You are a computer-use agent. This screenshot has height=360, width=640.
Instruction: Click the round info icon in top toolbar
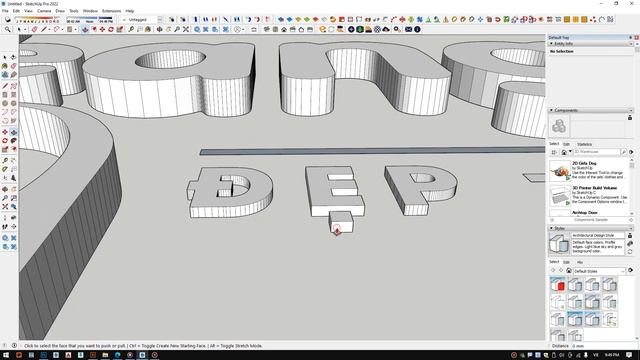click(x=417, y=29)
